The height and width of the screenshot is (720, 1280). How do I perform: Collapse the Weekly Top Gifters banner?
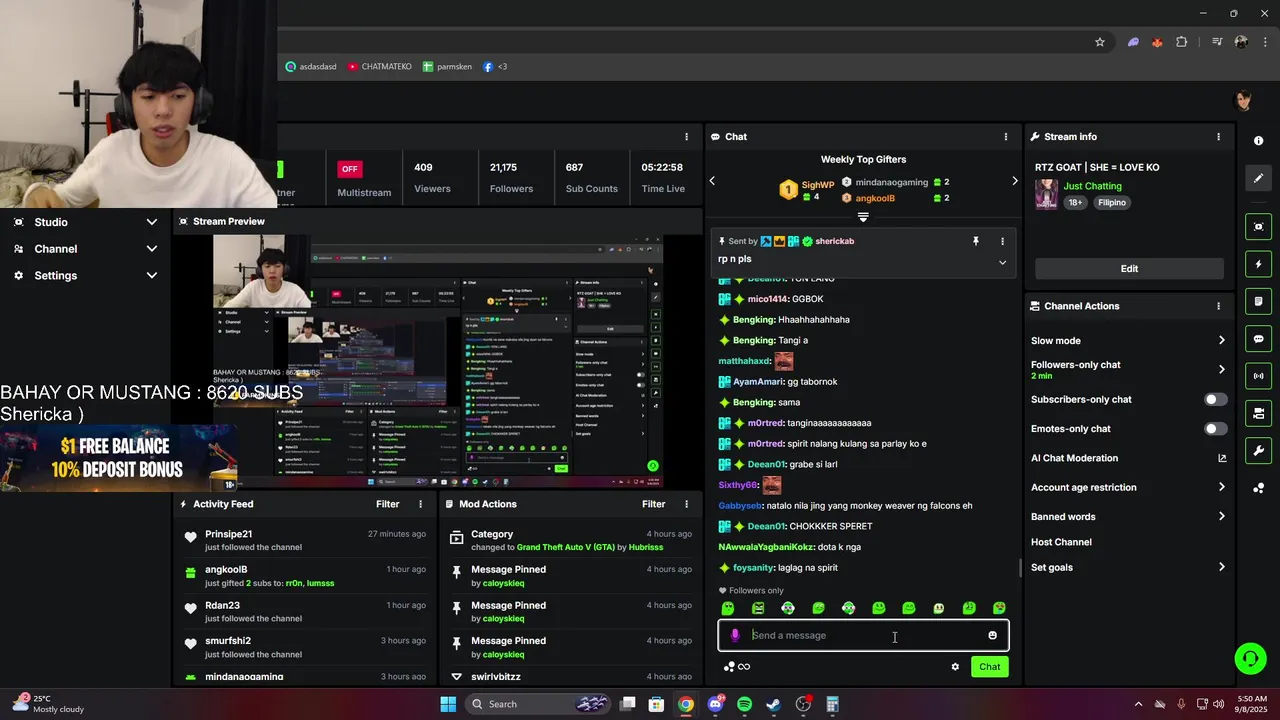click(x=863, y=217)
